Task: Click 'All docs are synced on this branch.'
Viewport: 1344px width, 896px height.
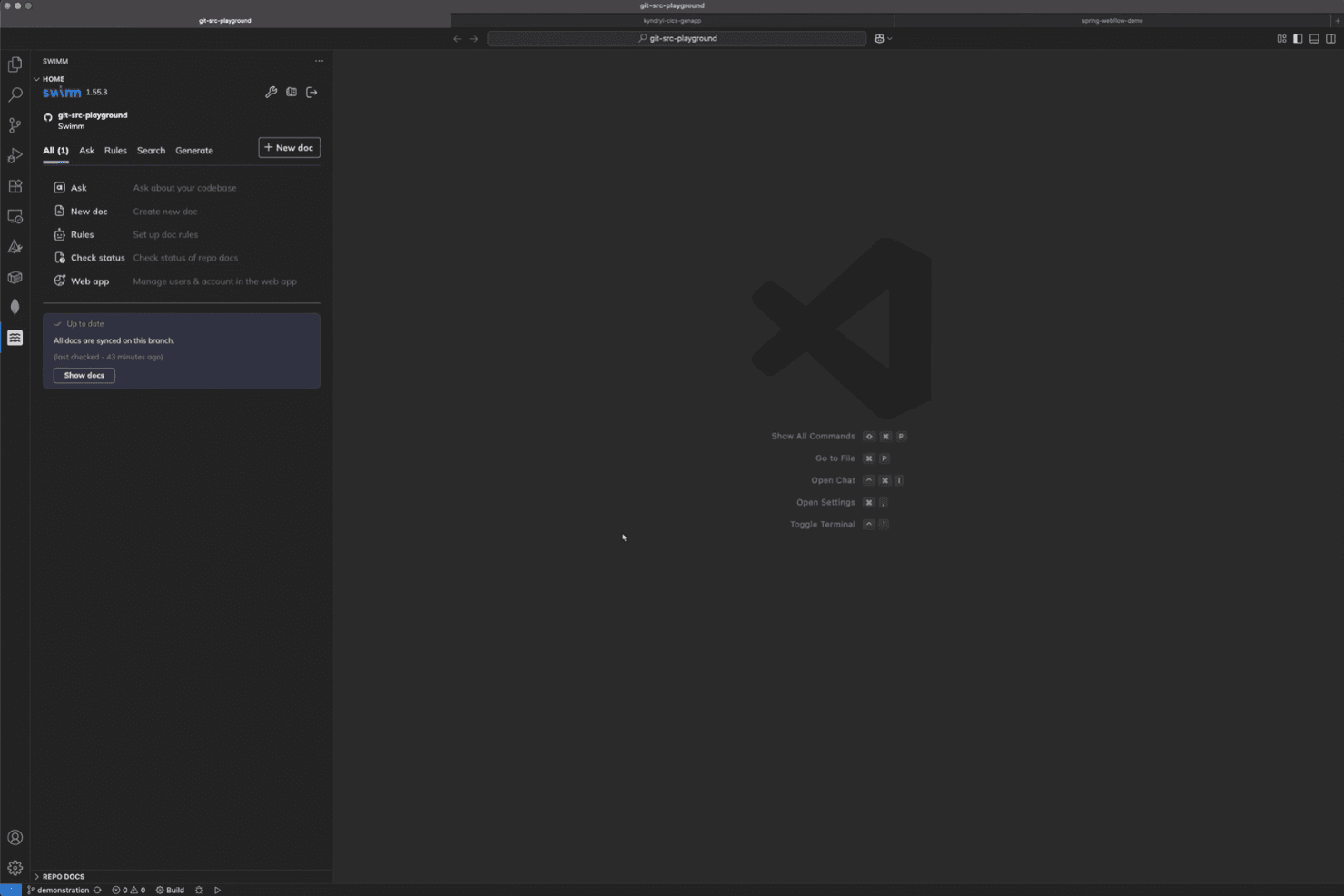Action: [114, 340]
